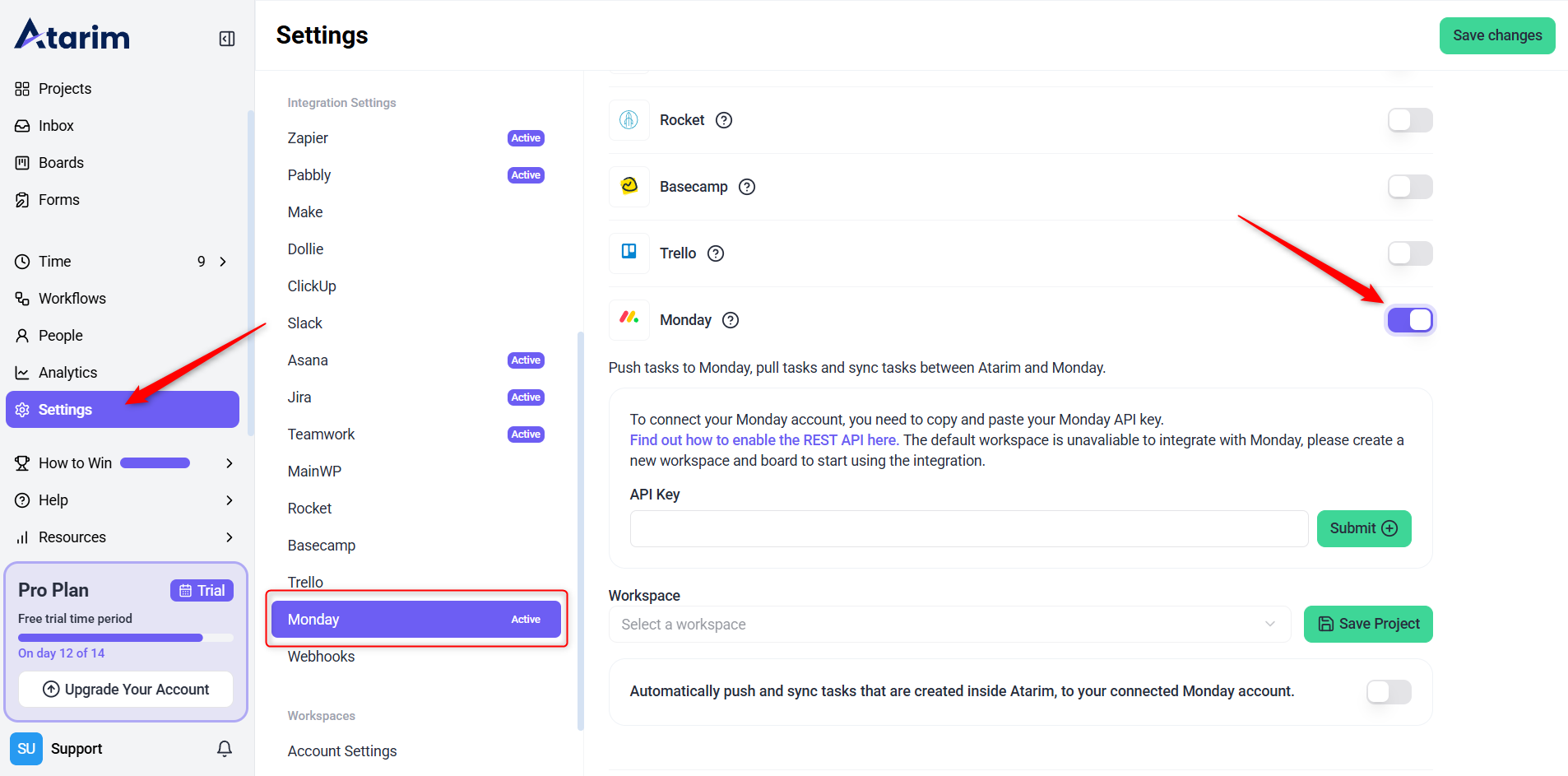Click the Support user avatar
The width and height of the screenshot is (1568, 776).
pyautogui.click(x=26, y=748)
